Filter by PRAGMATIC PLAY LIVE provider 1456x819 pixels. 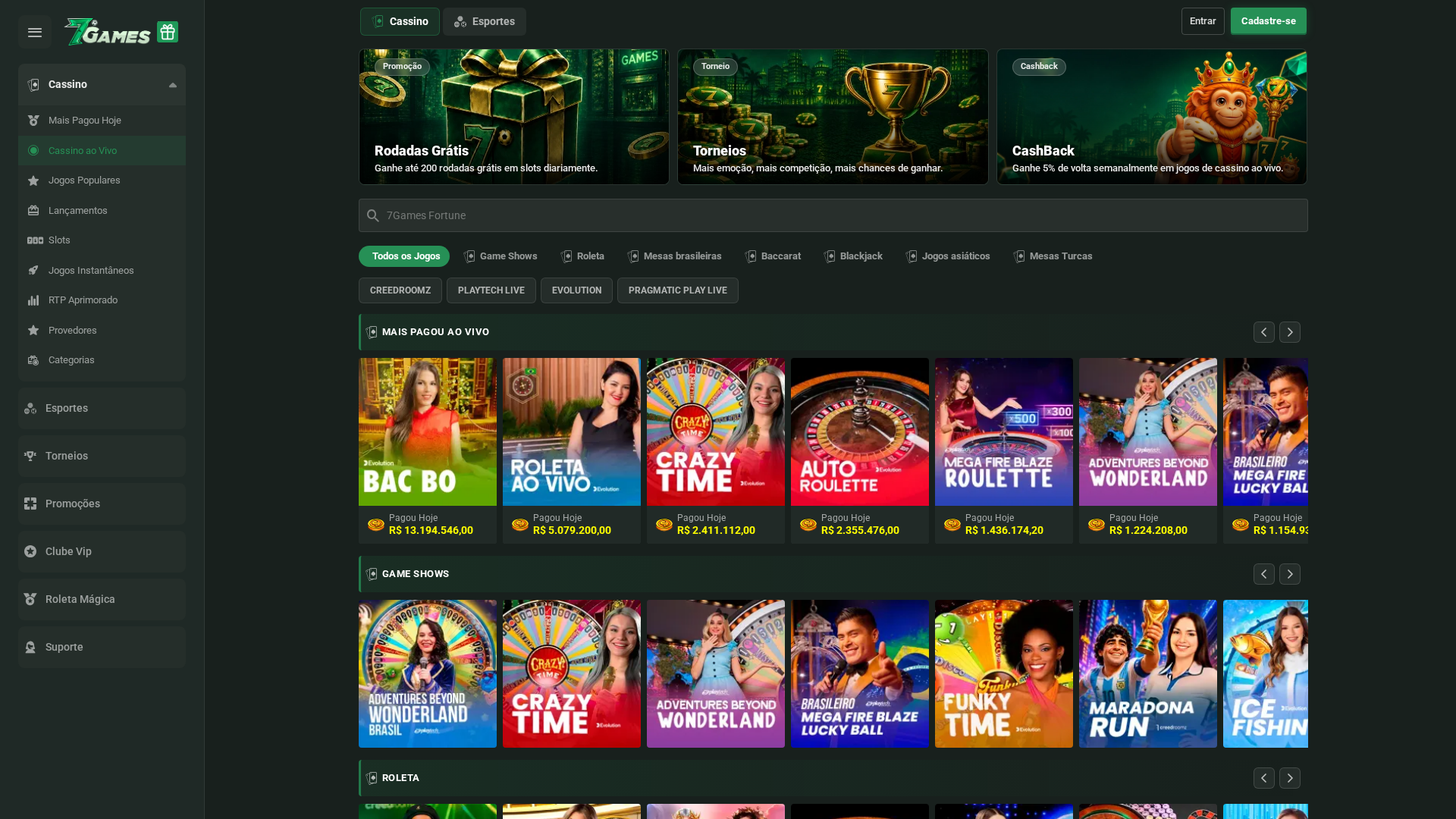pos(678,290)
